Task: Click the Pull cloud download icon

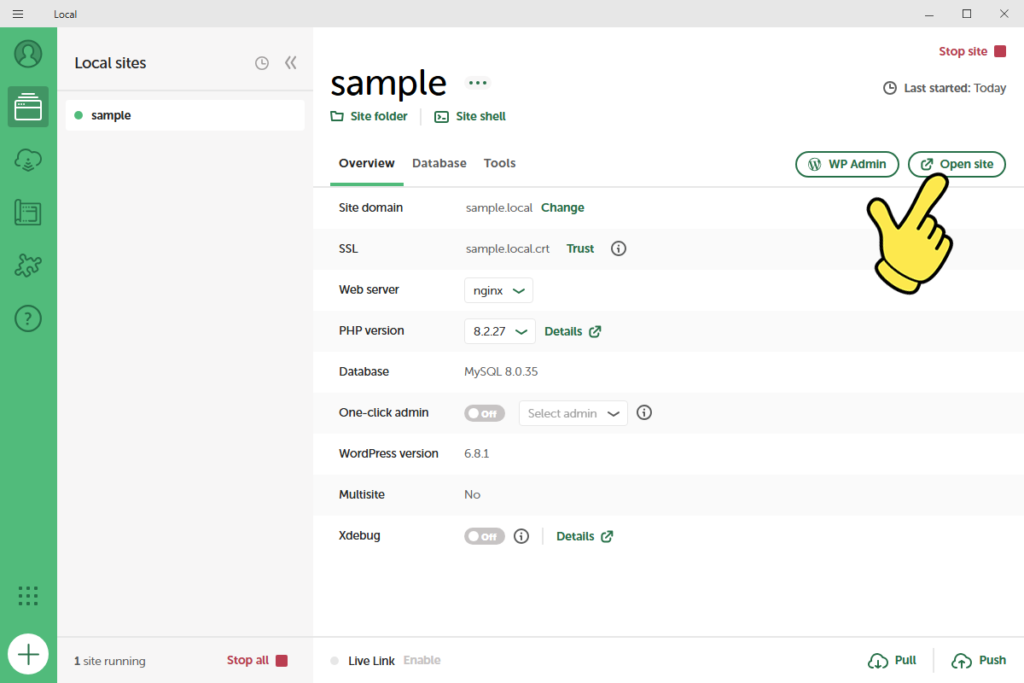Action: pyautogui.click(x=878, y=661)
